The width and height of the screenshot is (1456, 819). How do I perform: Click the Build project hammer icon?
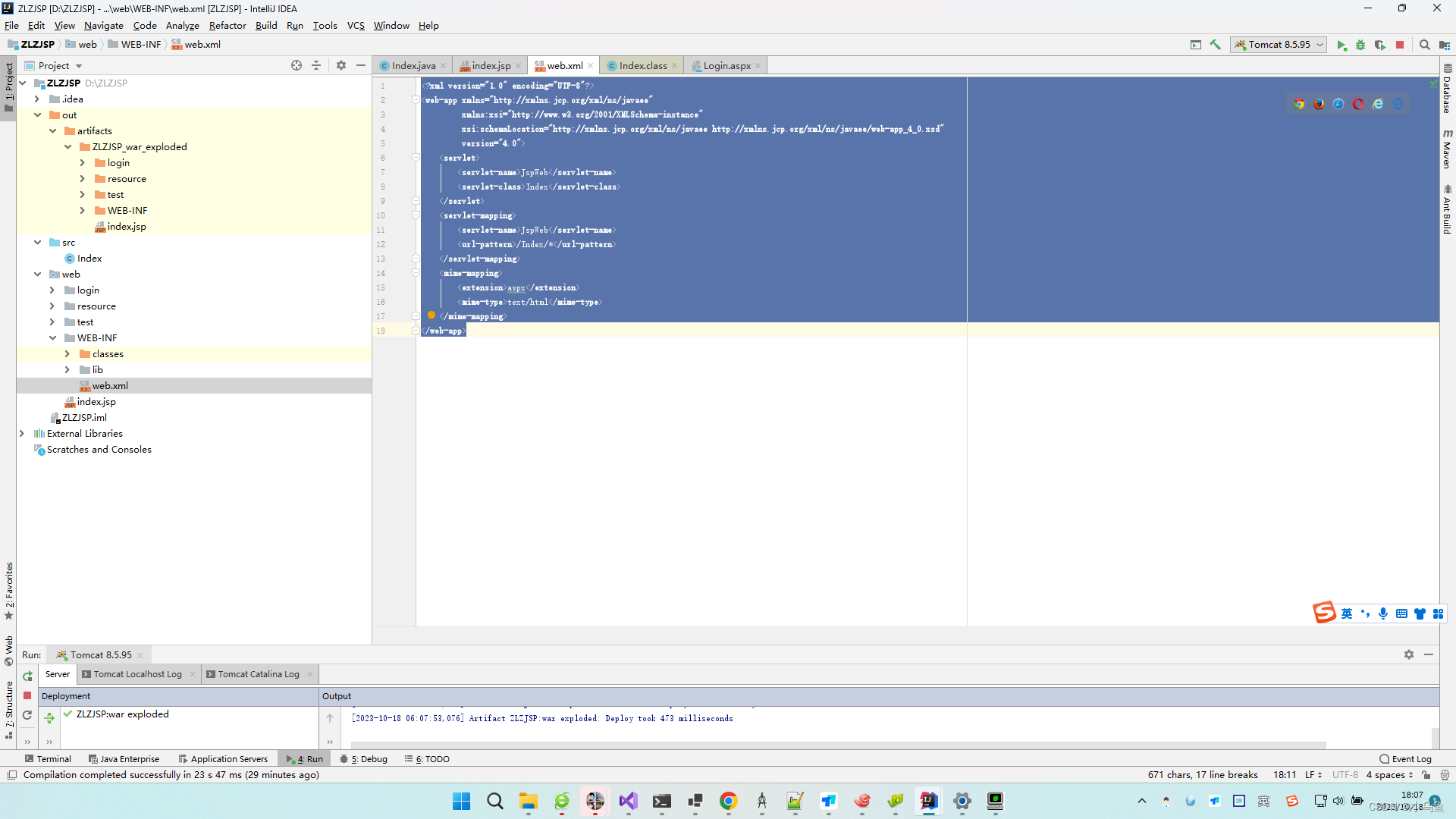point(1216,45)
